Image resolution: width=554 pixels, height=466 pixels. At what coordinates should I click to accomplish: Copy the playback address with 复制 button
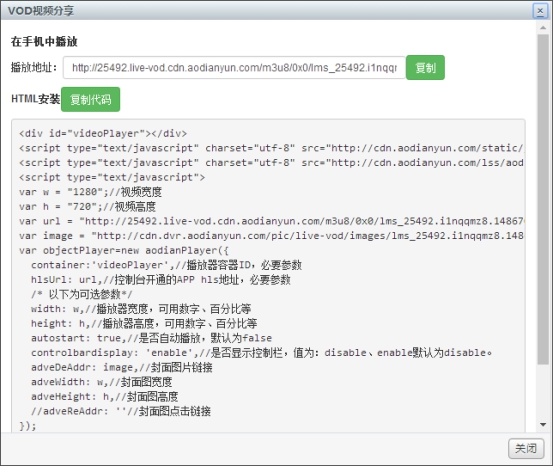(x=425, y=67)
